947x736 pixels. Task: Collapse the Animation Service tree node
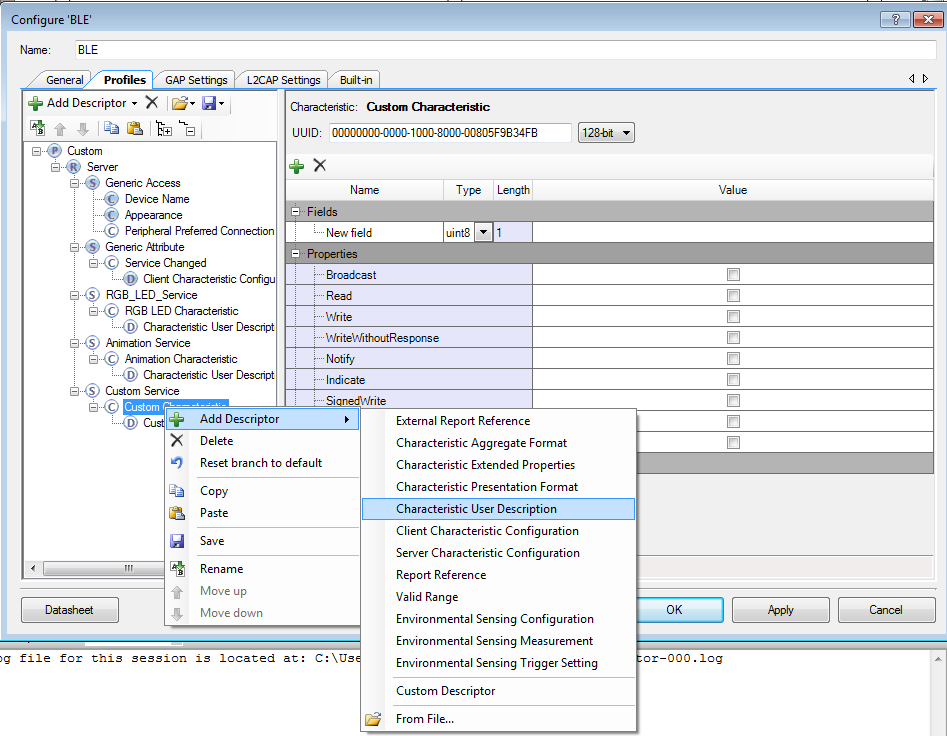[74, 343]
